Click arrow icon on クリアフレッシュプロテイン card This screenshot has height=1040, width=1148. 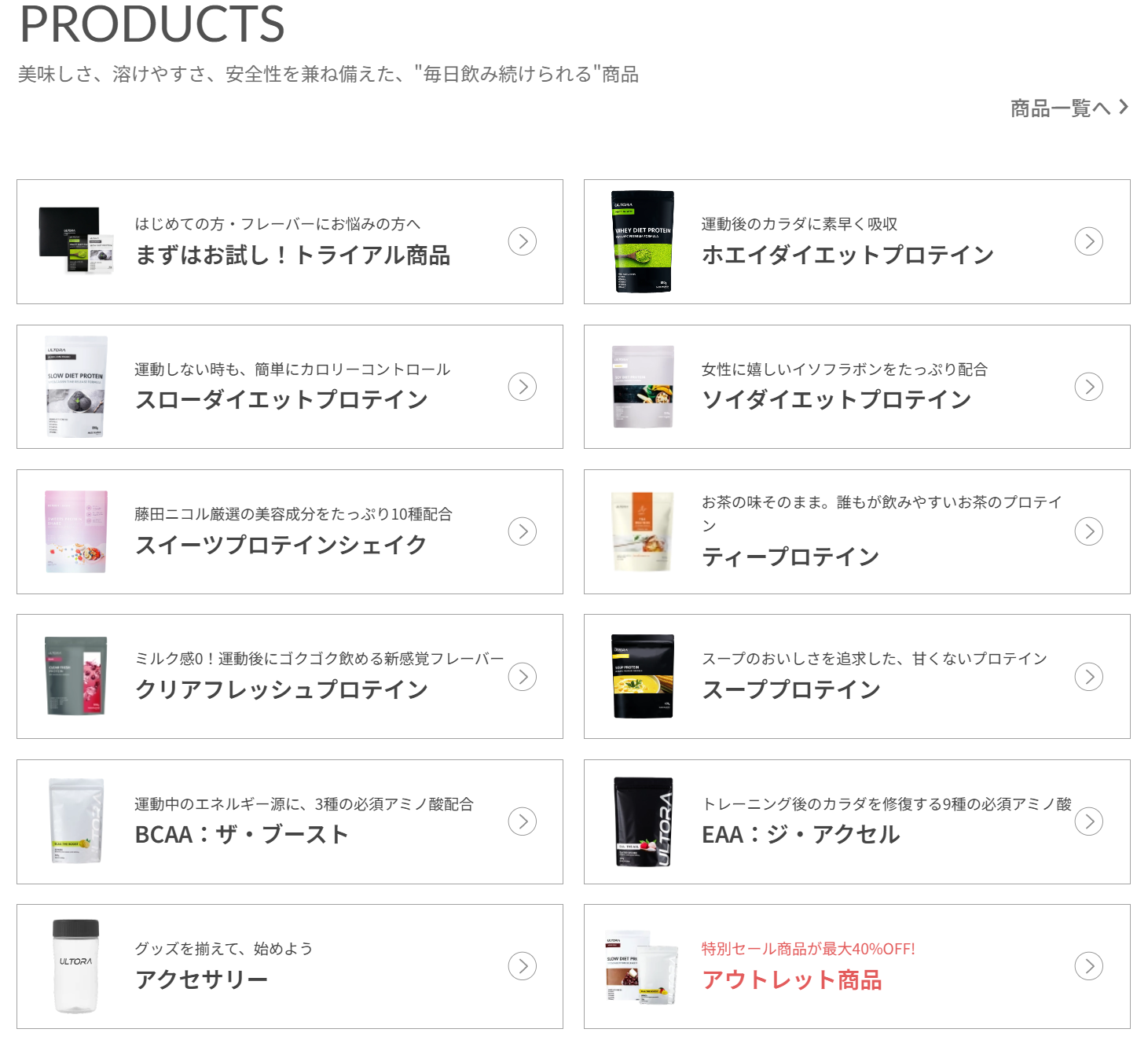pos(523,677)
